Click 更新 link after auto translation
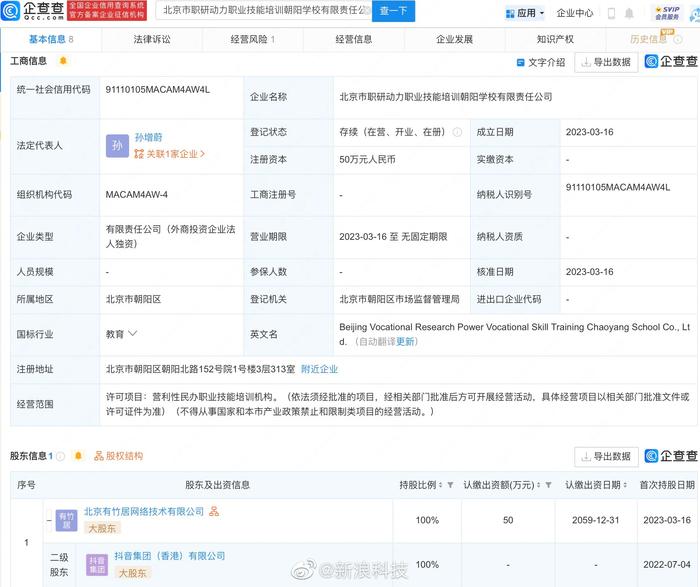This screenshot has width=700, height=587. coord(405,341)
